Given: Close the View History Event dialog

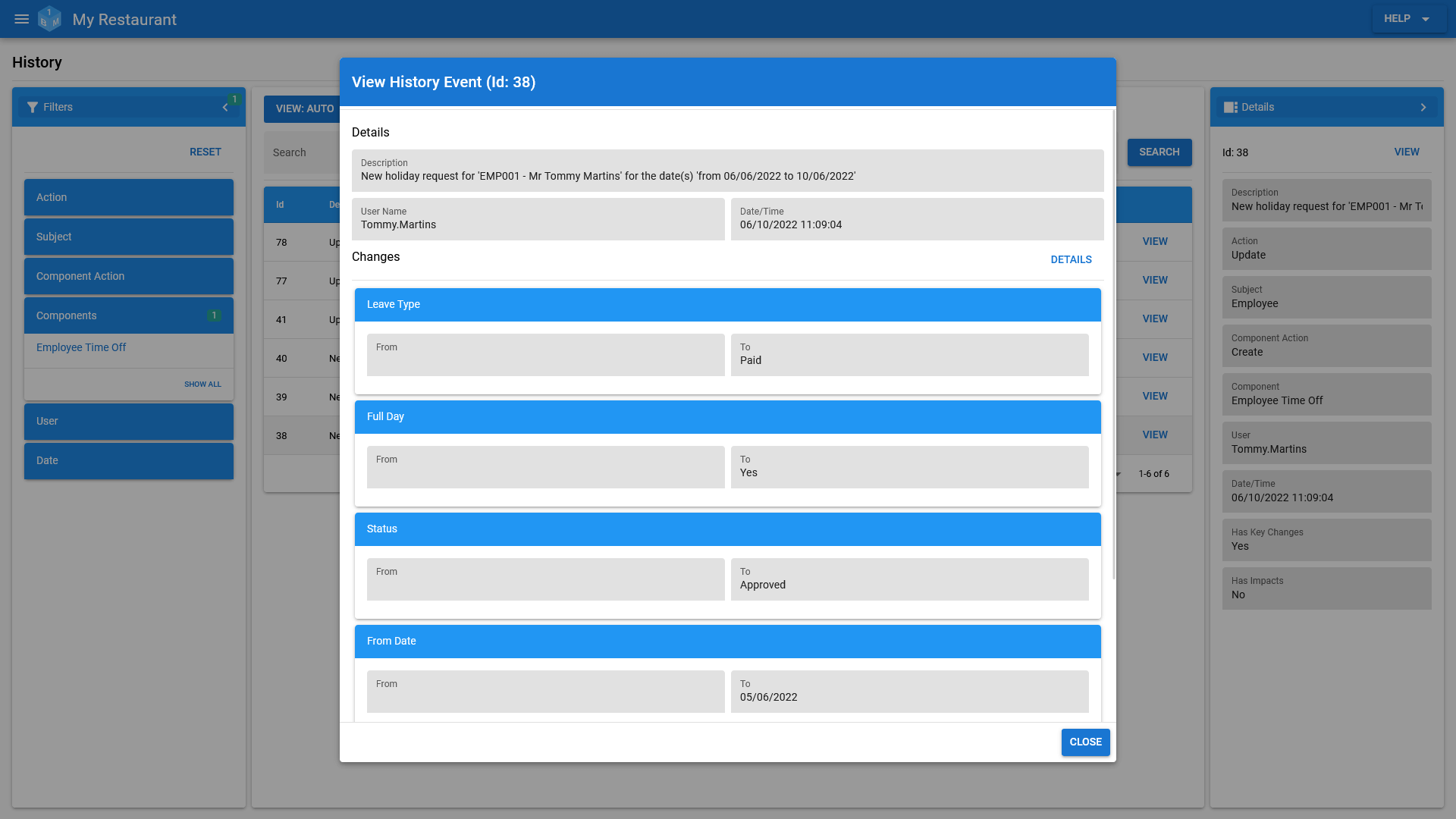Looking at the screenshot, I should [1085, 742].
